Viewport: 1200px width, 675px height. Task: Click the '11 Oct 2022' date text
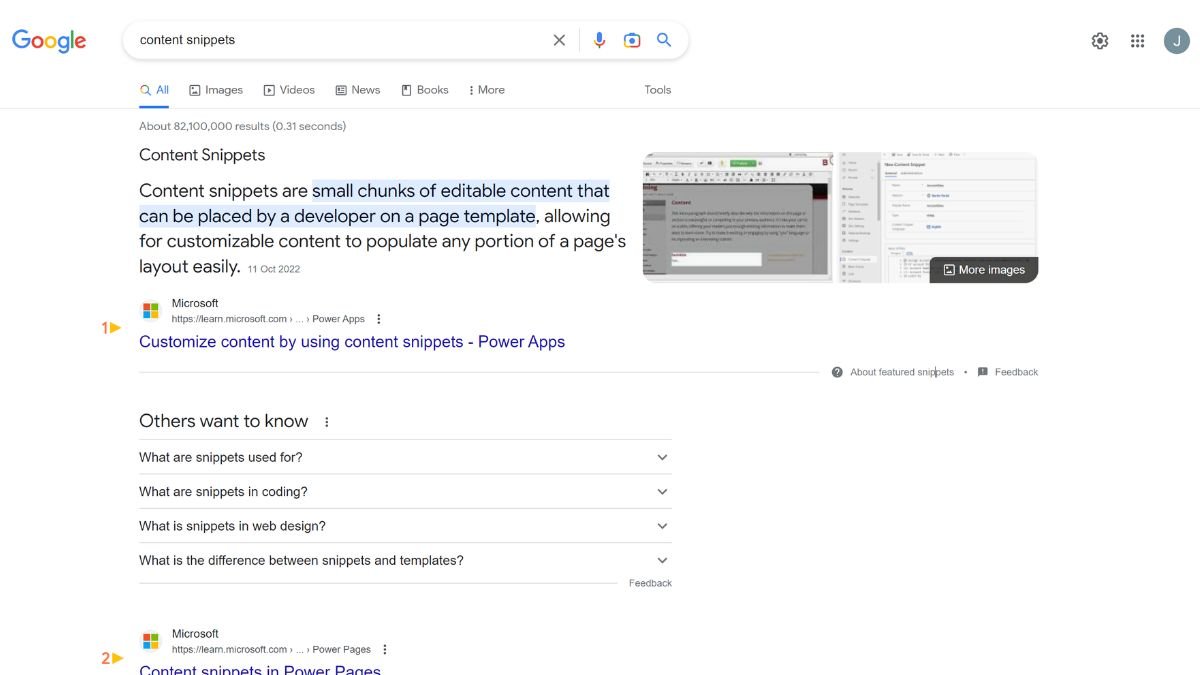point(274,269)
